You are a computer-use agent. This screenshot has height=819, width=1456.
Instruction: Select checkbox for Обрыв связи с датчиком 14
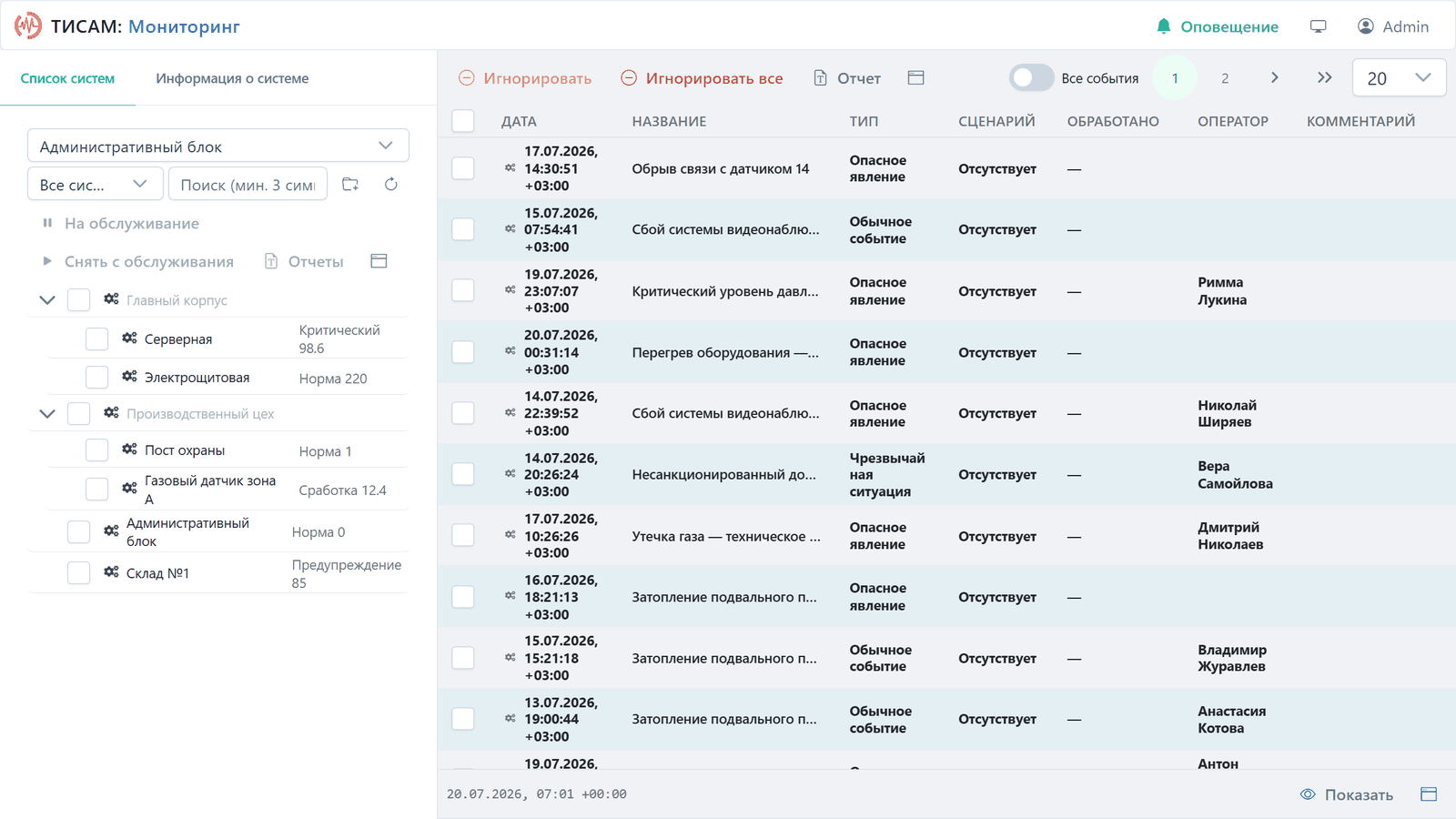coord(463,168)
